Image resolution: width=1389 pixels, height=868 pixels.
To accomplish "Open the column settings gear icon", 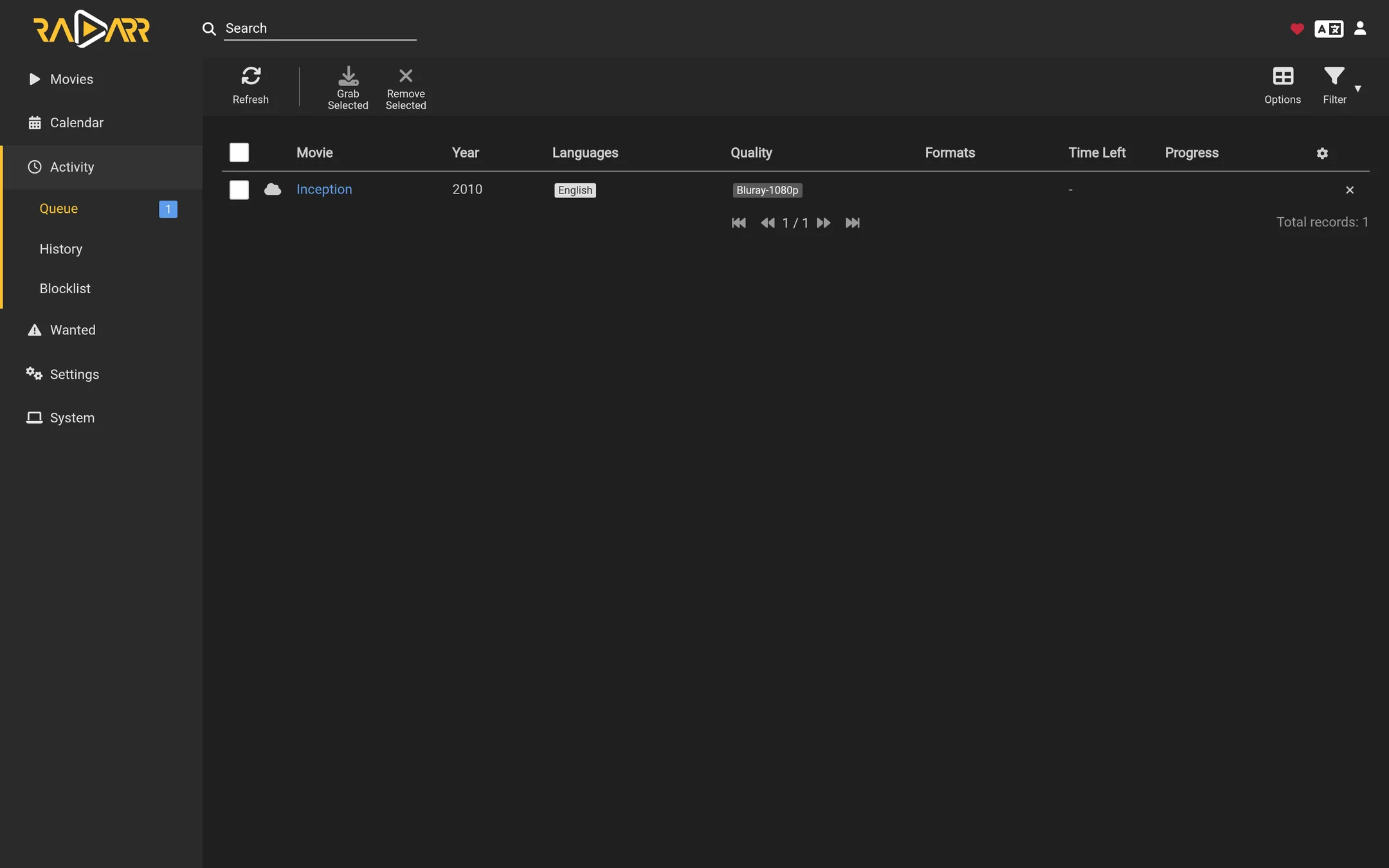I will tap(1322, 153).
